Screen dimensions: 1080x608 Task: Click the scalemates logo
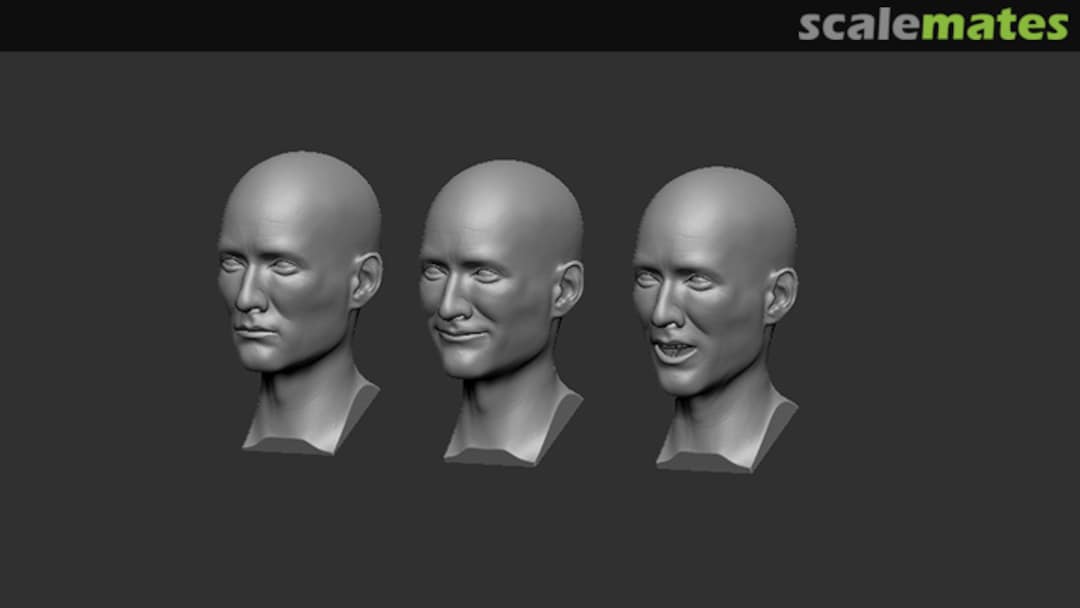tap(932, 26)
